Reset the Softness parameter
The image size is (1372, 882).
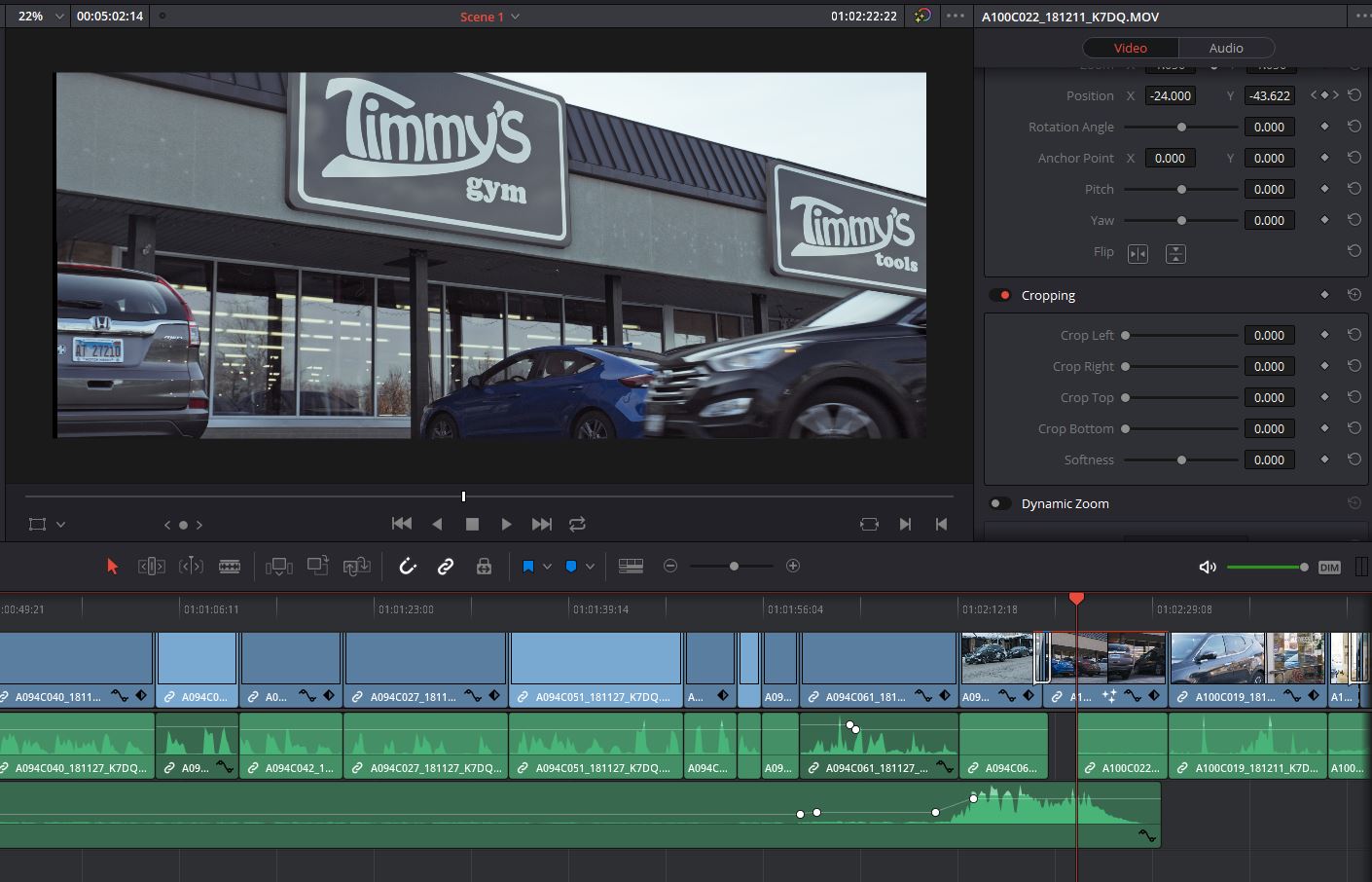(x=1354, y=459)
